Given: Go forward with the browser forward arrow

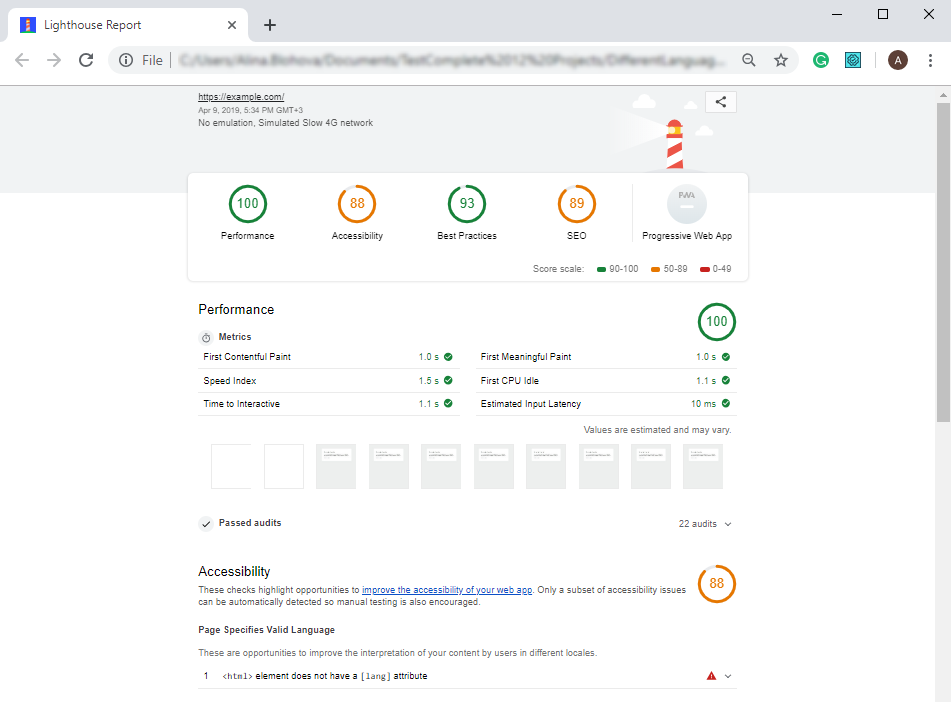Looking at the screenshot, I should (54, 60).
